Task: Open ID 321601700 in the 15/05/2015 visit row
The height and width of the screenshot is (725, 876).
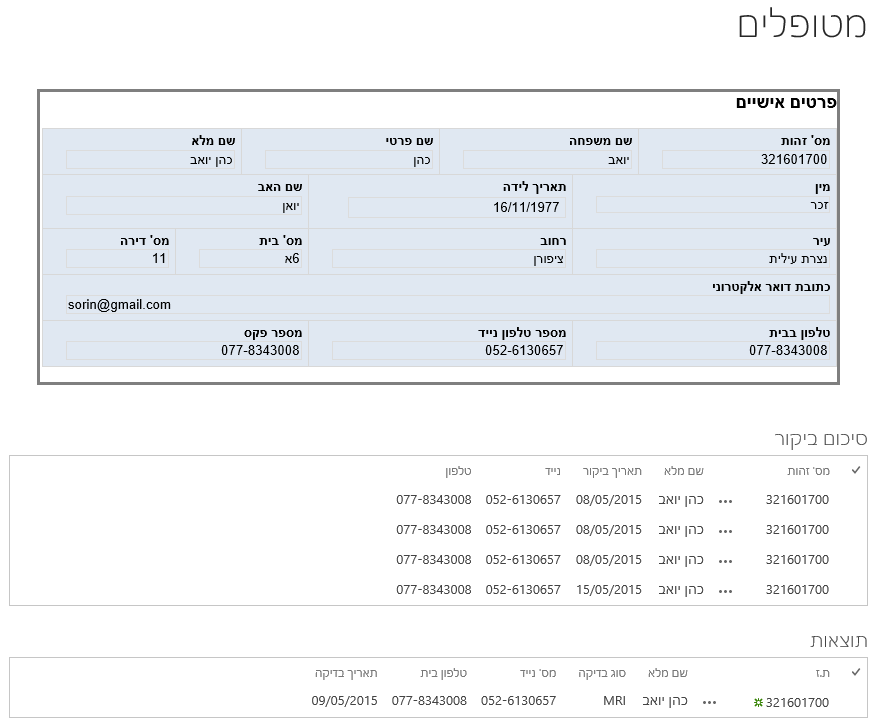Action: [797, 590]
